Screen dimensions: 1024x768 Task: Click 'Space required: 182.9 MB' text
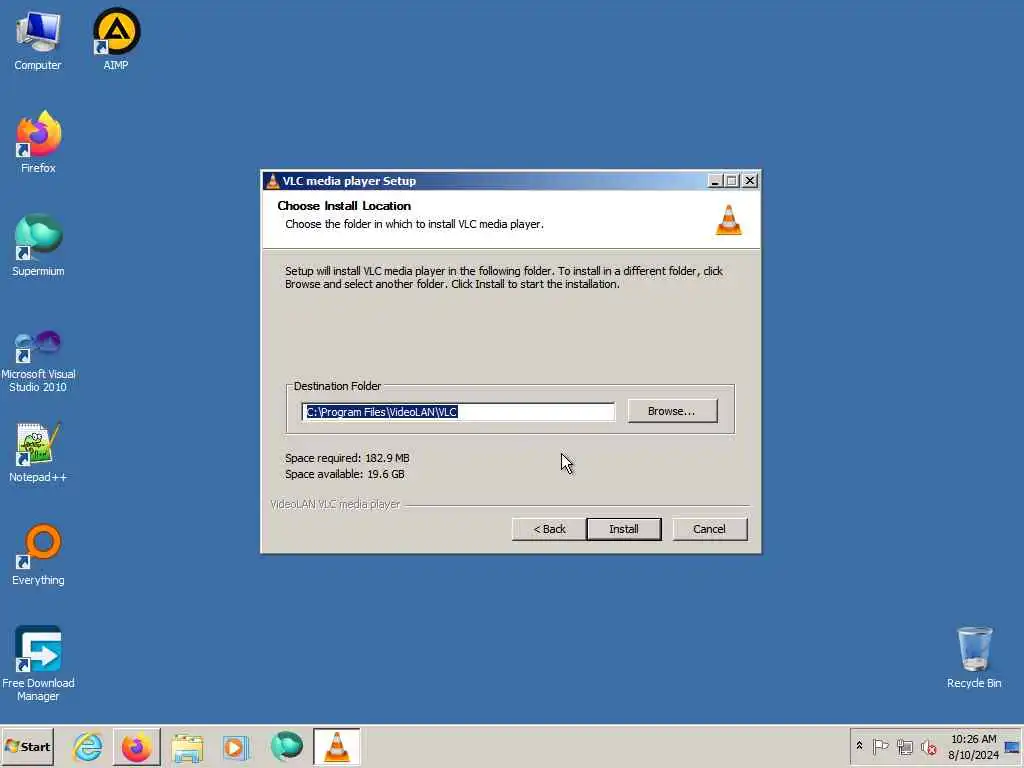point(347,458)
